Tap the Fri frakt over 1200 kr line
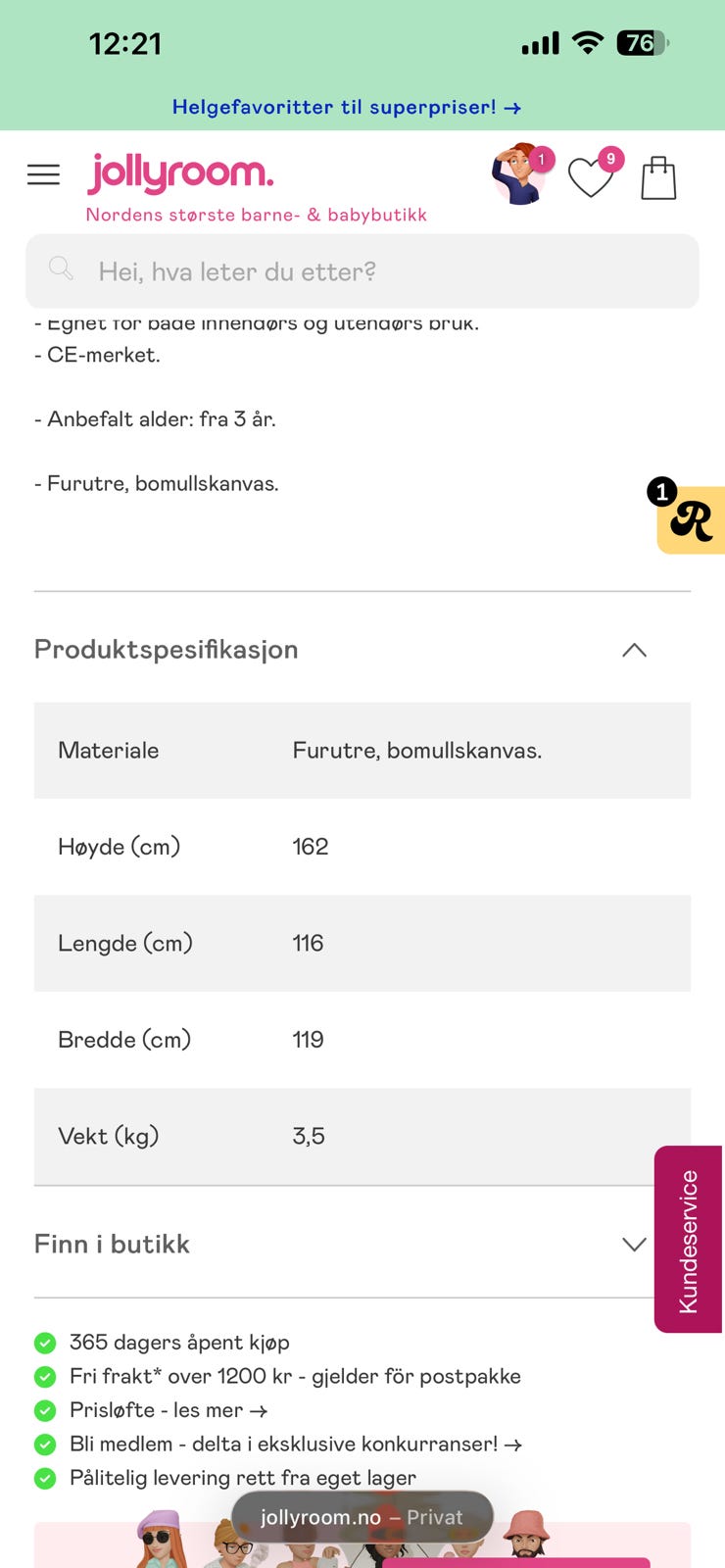 295,1376
